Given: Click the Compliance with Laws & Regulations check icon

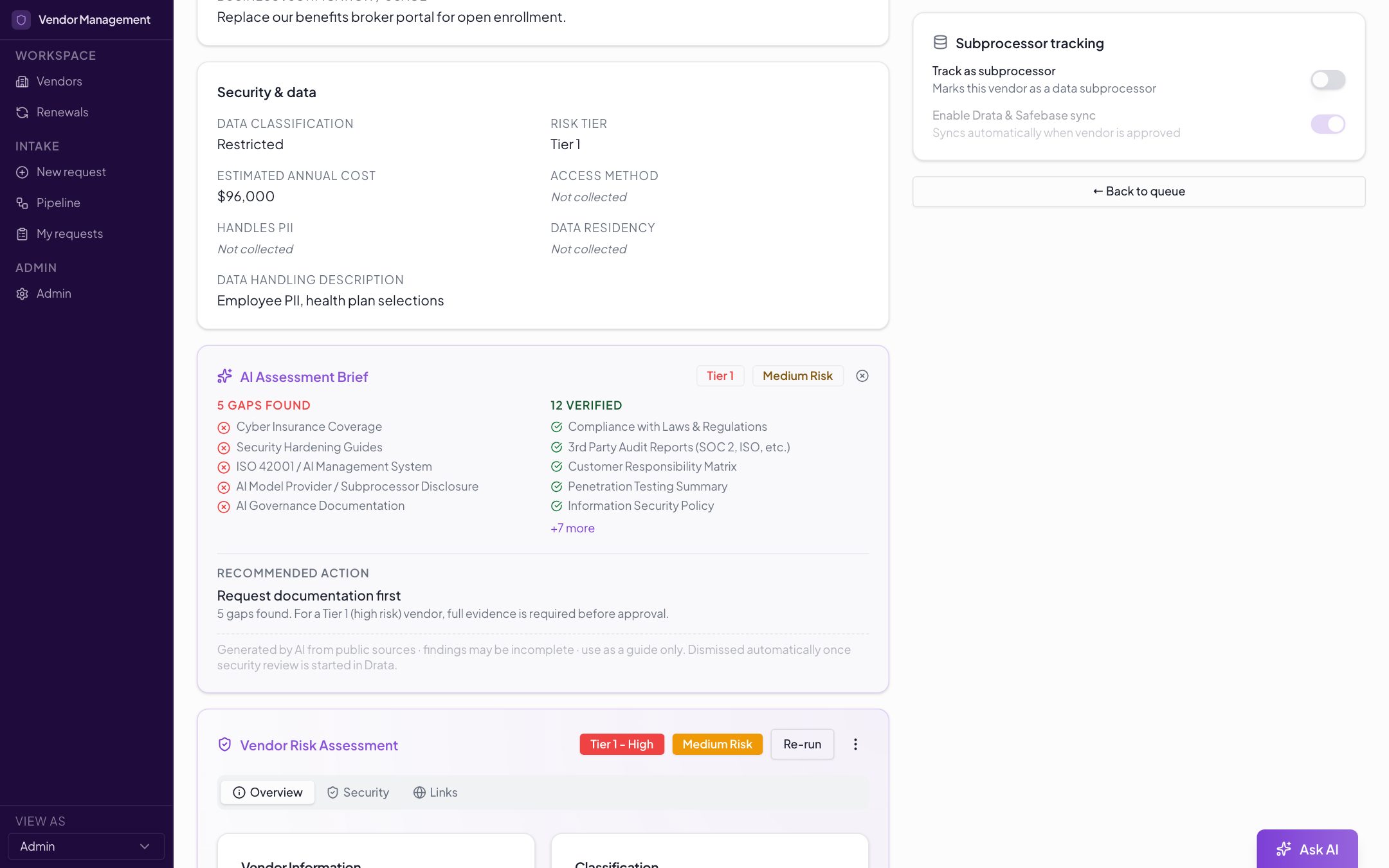Looking at the screenshot, I should (x=556, y=427).
